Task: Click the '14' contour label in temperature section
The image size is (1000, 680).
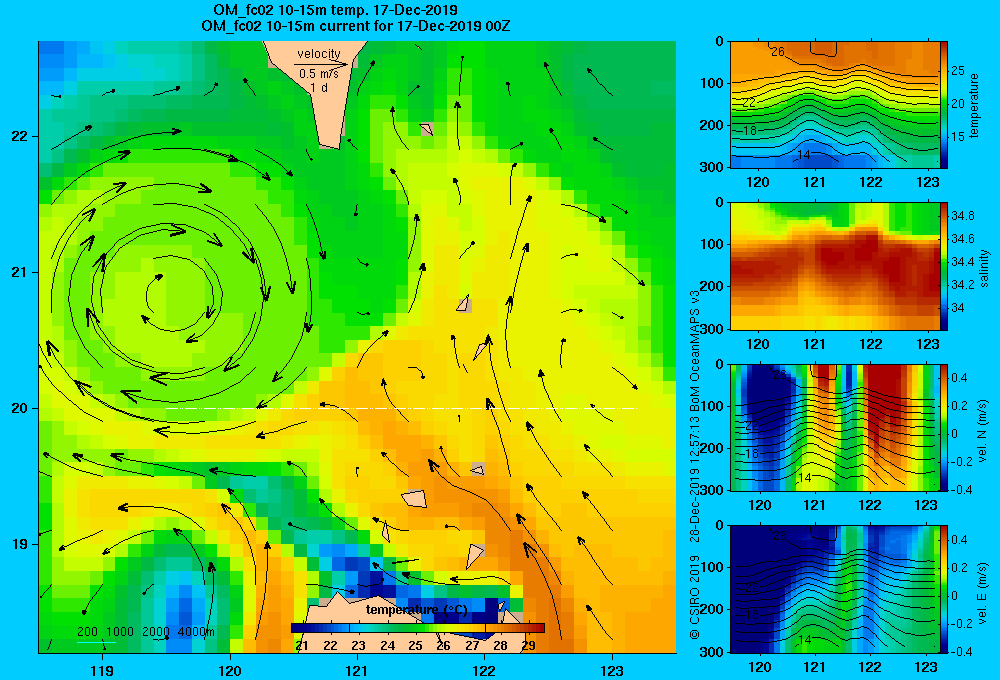Action: (x=804, y=155)
